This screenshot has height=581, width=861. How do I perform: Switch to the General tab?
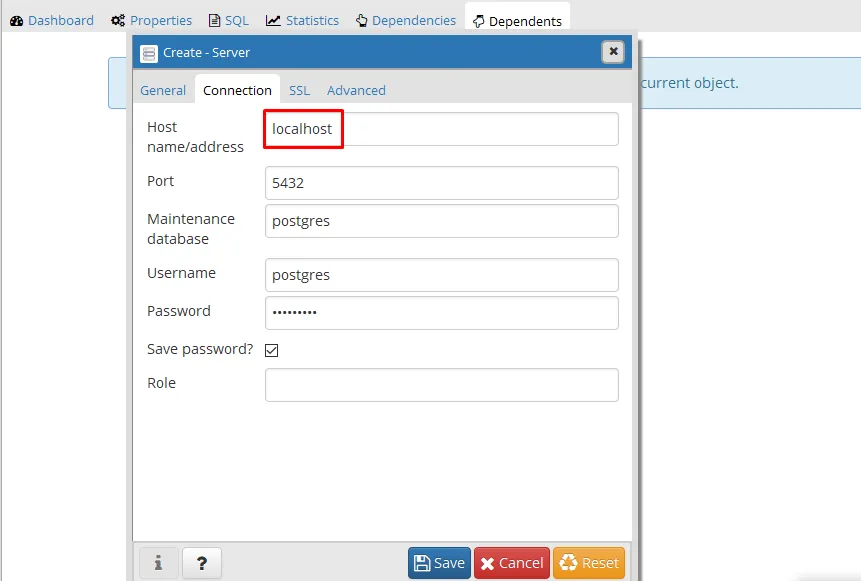pos(163,90)
